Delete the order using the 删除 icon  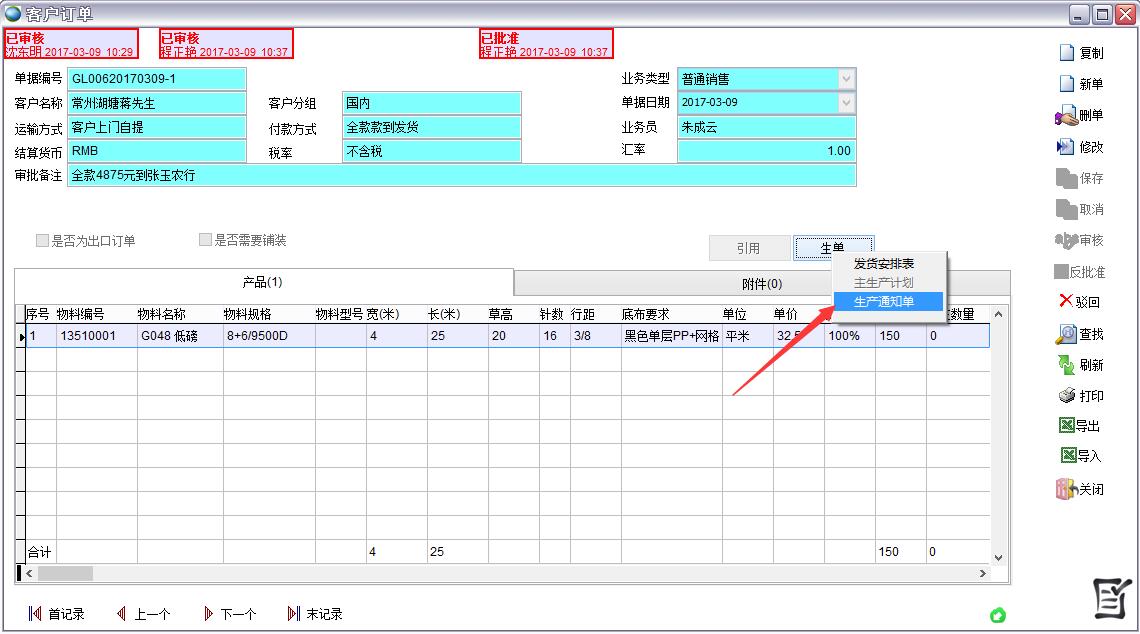1085,113
